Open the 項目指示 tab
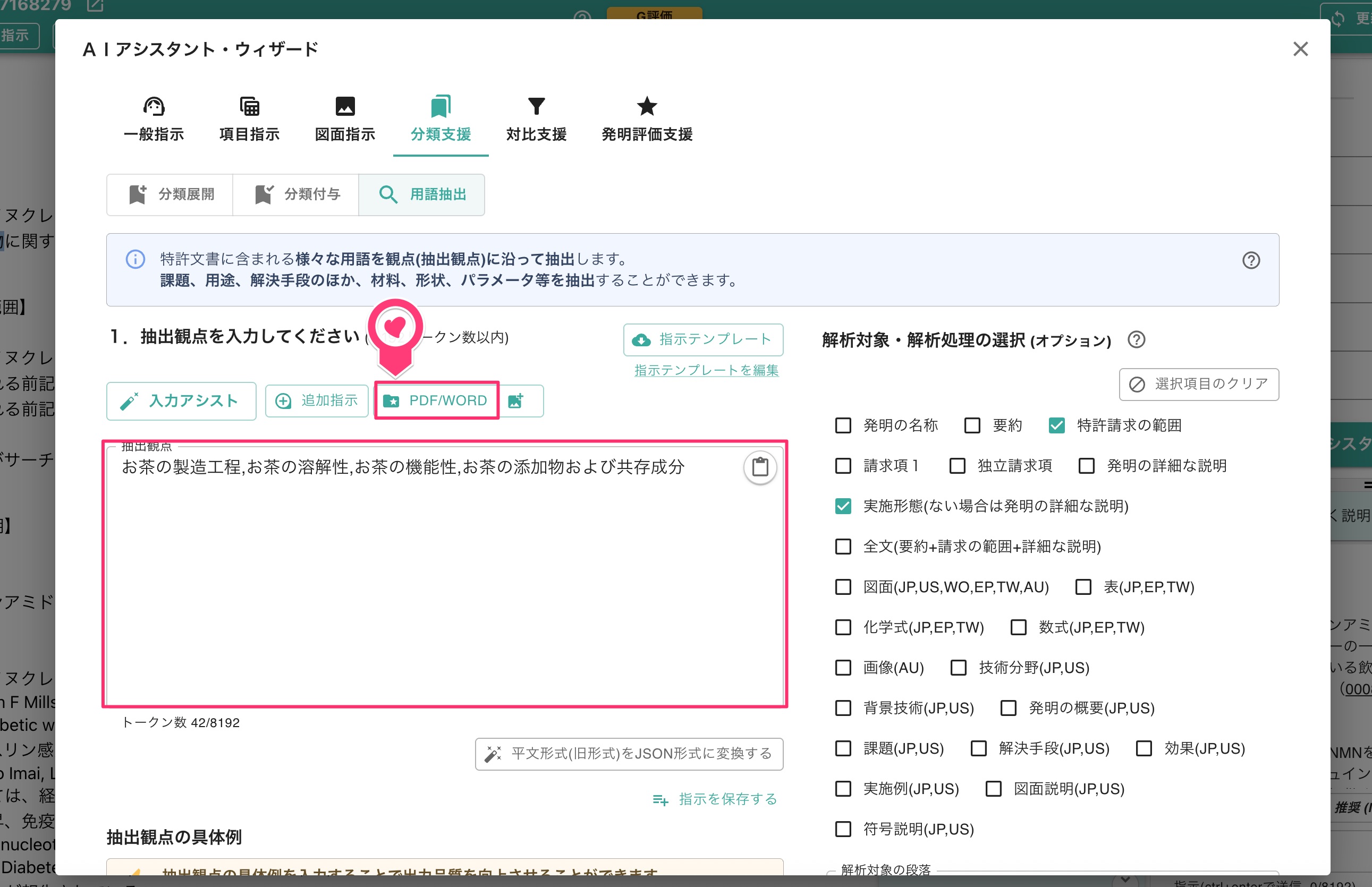The height and width of the screenshot is (887, 1372). coord(250,120)
